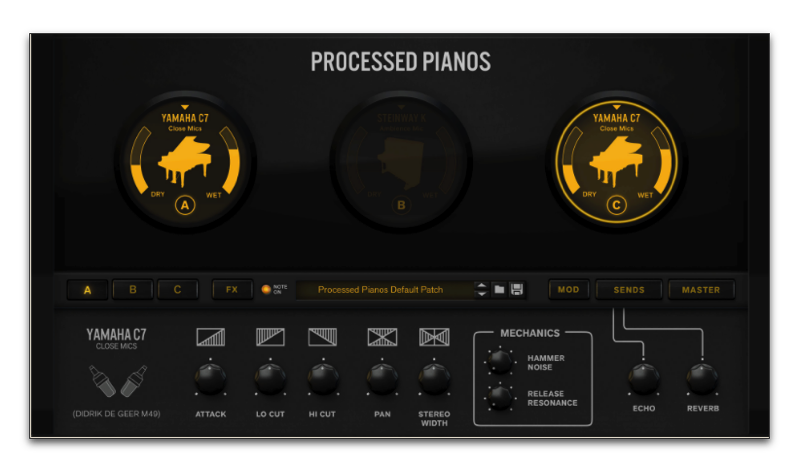Click the orange Note On indicator light

(x=266, y=289)
